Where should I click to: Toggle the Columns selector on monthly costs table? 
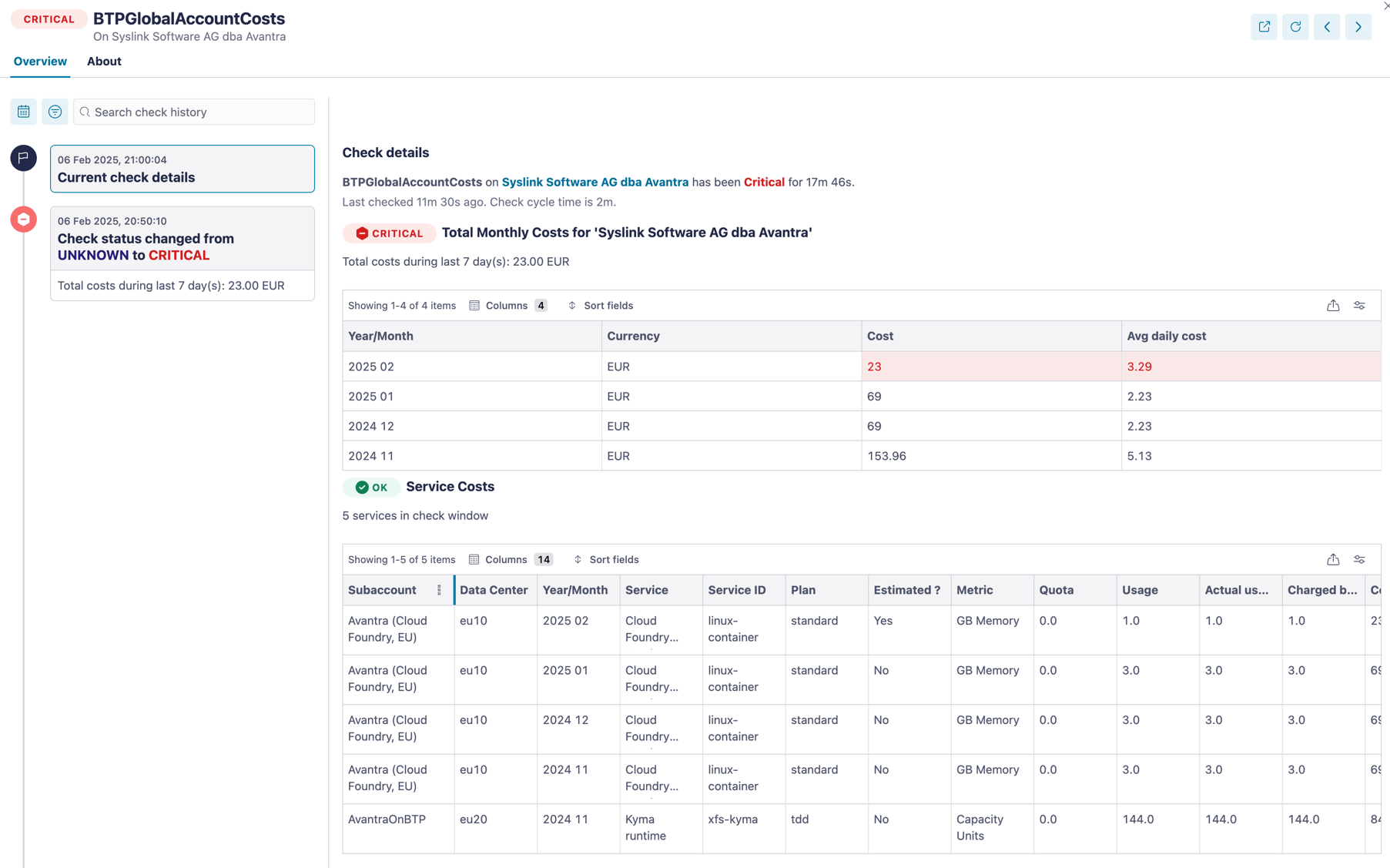pyautogui.click(x=506, y=305)
